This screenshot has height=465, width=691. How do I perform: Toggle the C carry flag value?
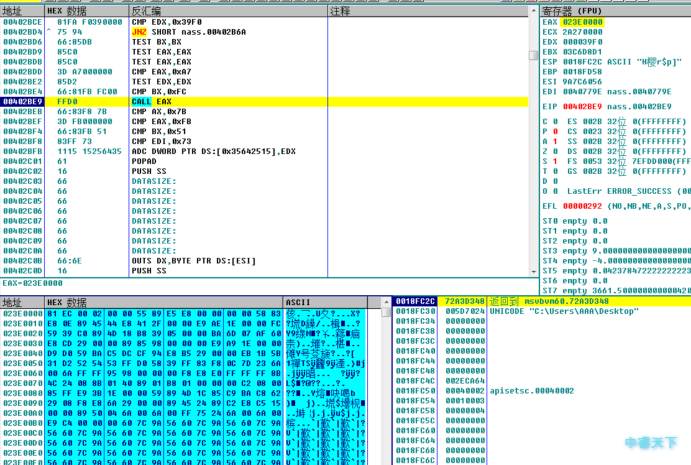555,122
